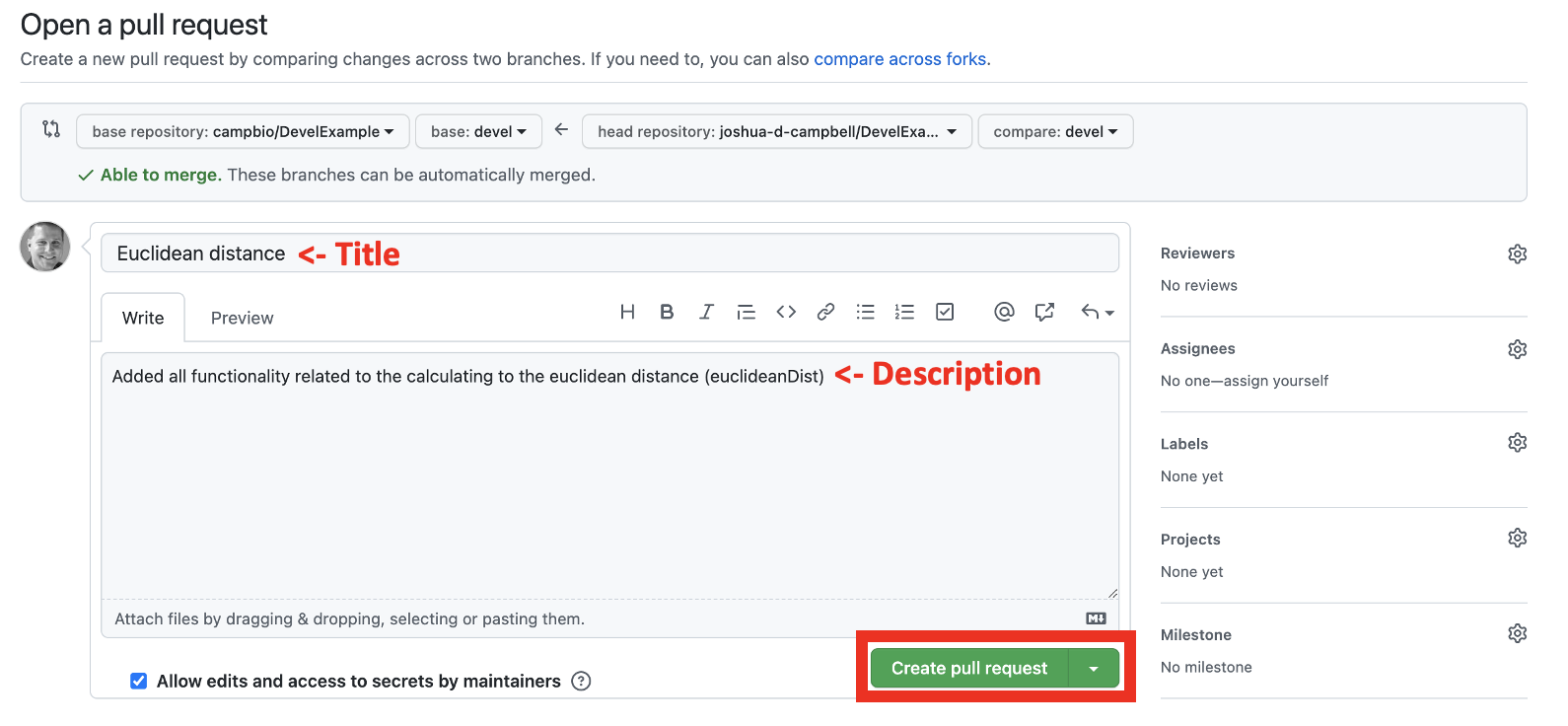Uncheck Allow edits and access by maintainers
Screen dimensions: 1568x726
(139, 681)
